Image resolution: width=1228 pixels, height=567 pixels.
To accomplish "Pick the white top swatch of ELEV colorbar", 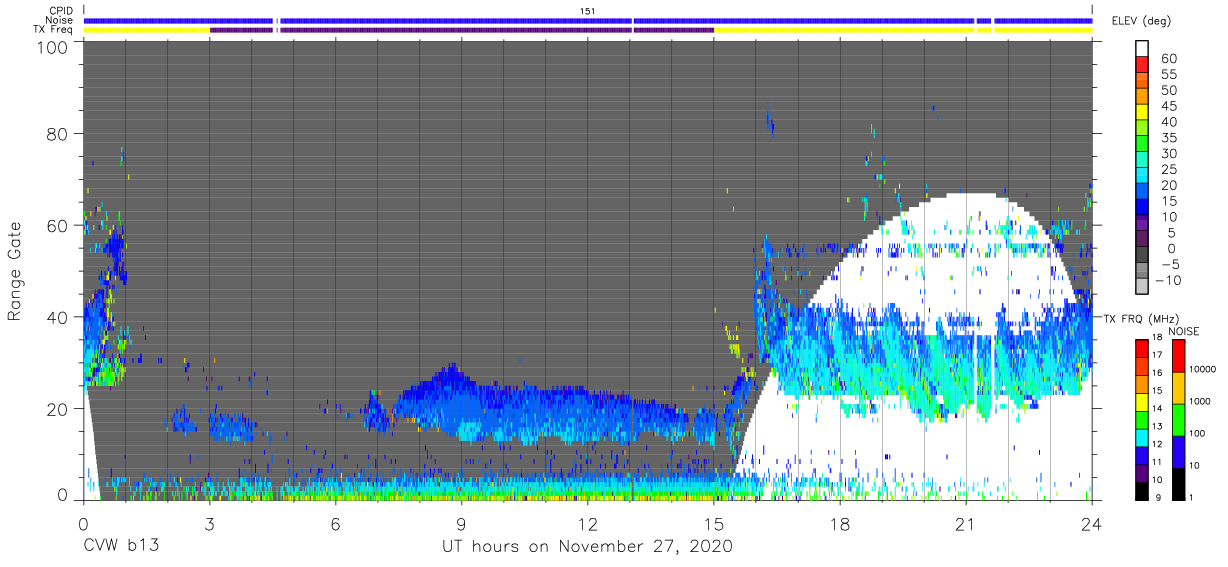I will tap(1141, 48).
